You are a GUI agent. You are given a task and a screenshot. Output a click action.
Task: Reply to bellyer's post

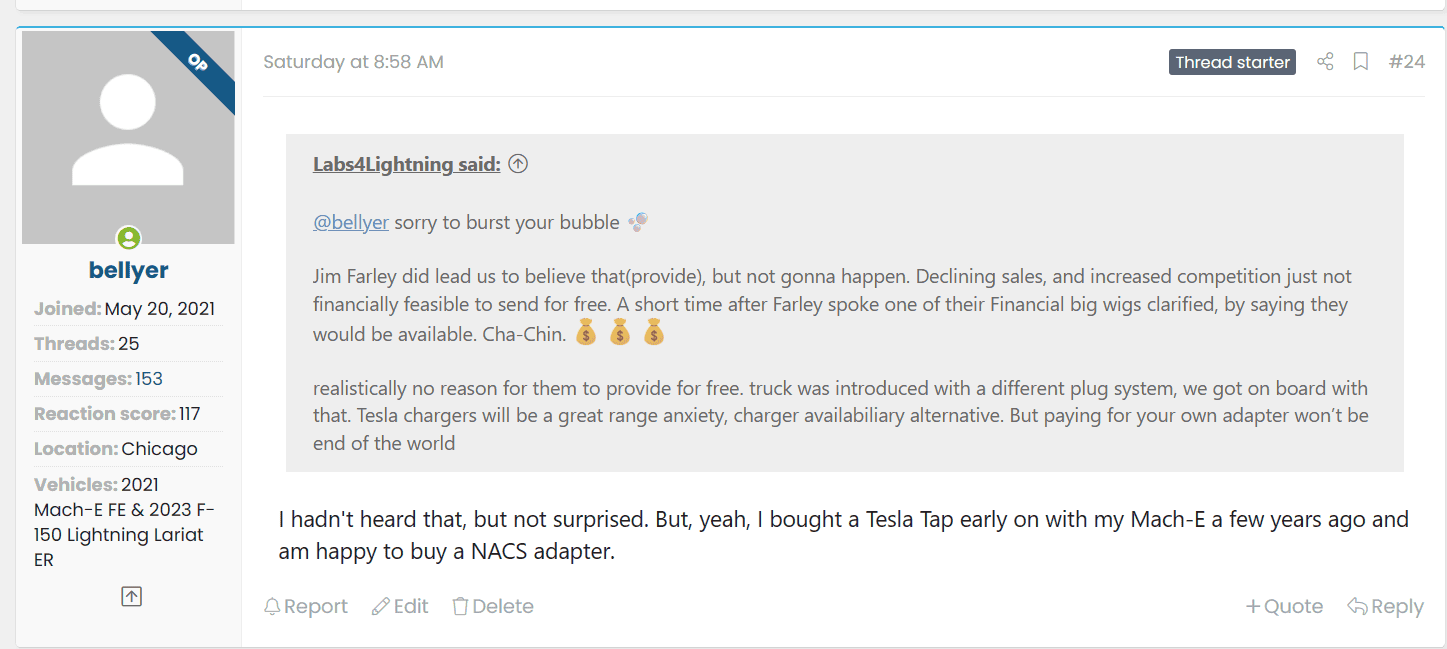pyautogui.click(x=1385, y=606)
